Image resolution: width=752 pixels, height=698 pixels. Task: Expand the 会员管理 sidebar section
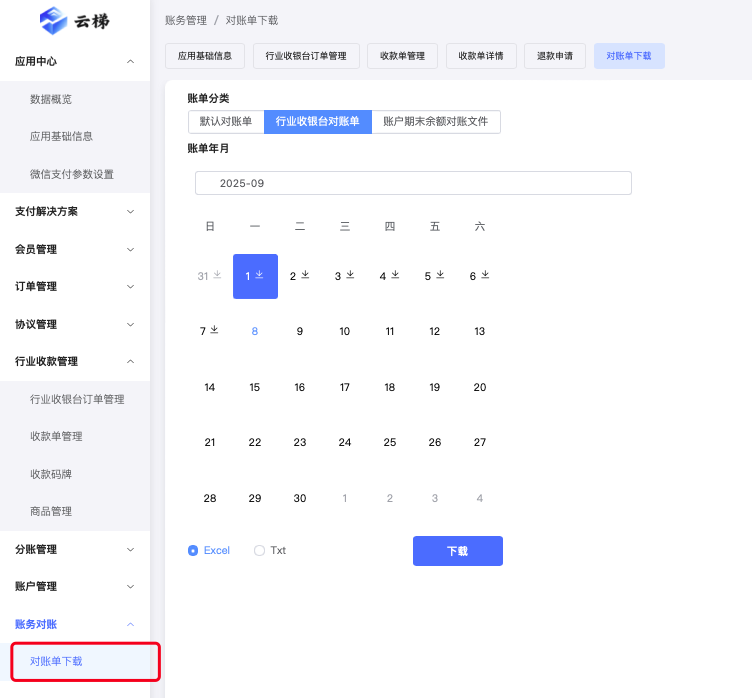tap(75, 249)
